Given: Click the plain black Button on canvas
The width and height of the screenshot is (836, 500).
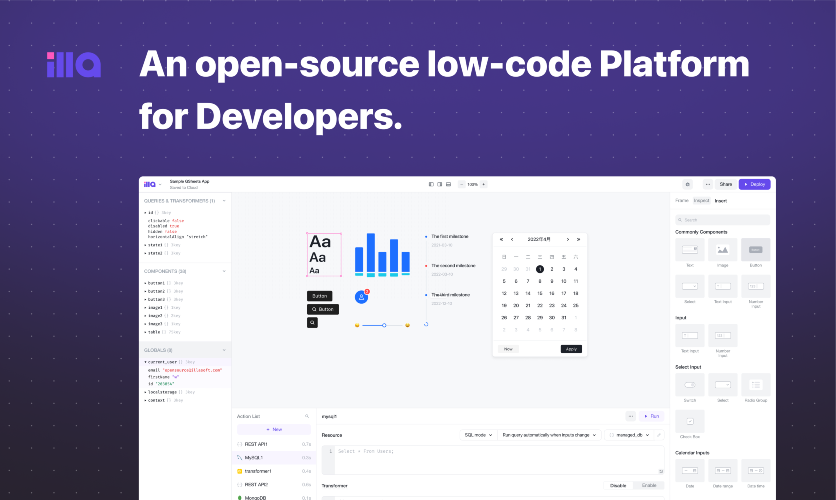Looking at the screenshot, I should coord(319,296).
